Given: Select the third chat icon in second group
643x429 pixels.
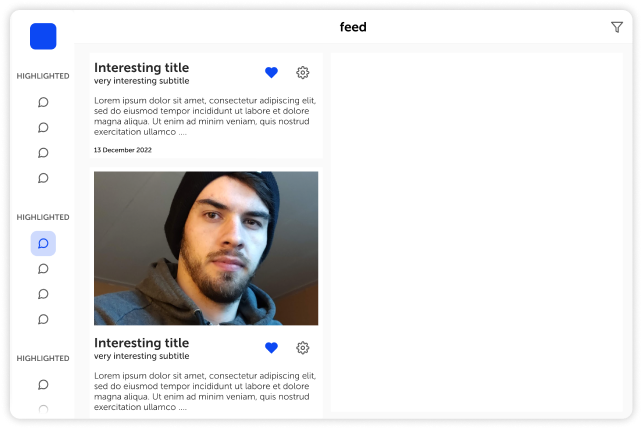Looking at the screenshot, I should point(43,294).
